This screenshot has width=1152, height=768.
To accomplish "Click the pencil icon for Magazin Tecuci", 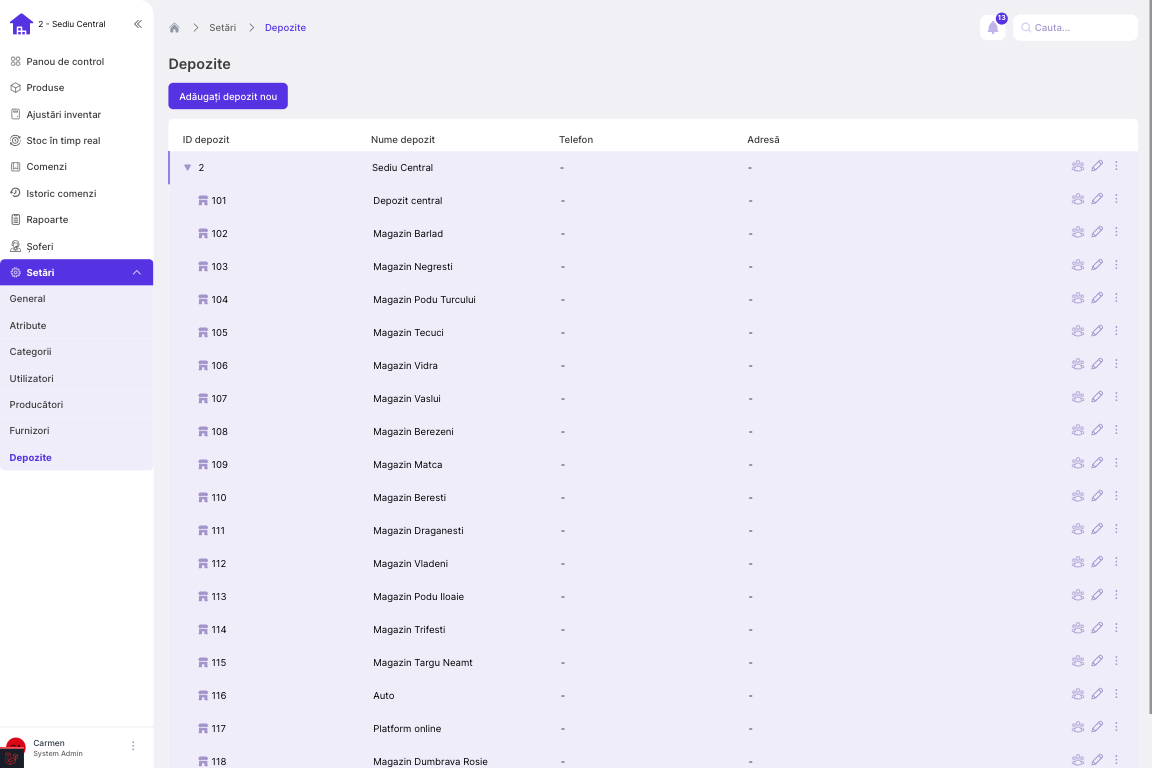I will click(x=1097, y=331).
